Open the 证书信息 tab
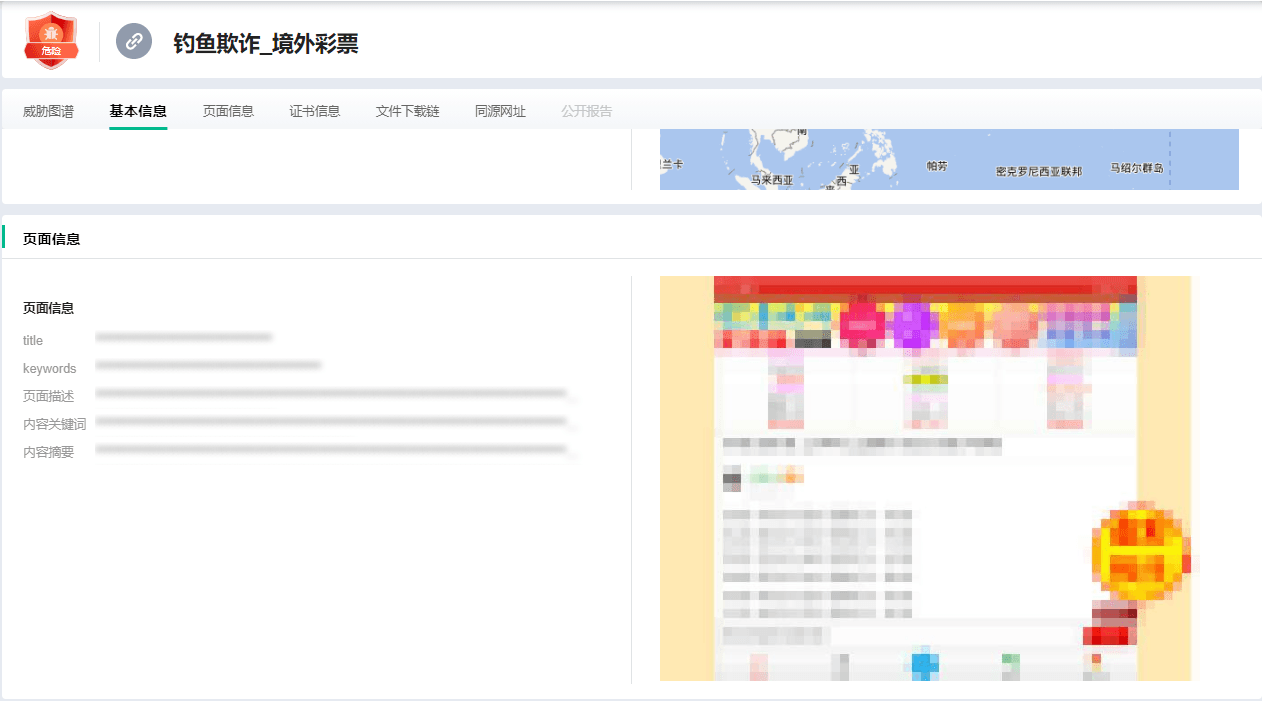Screen dimensions: 1263x701 pos(315,111)
